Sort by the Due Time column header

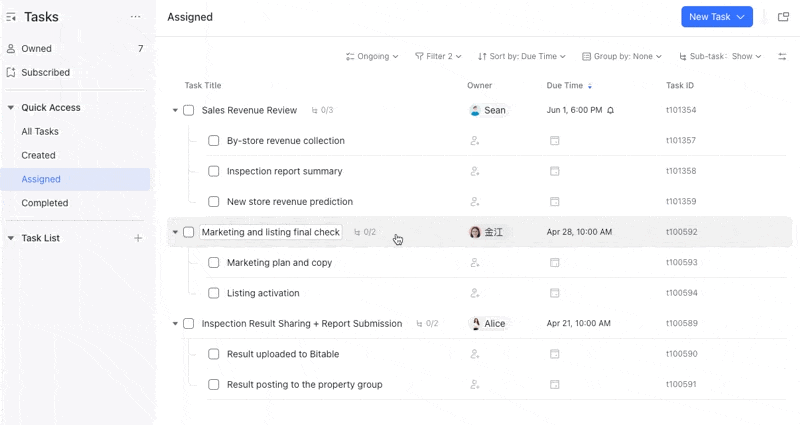coord(566,86)
